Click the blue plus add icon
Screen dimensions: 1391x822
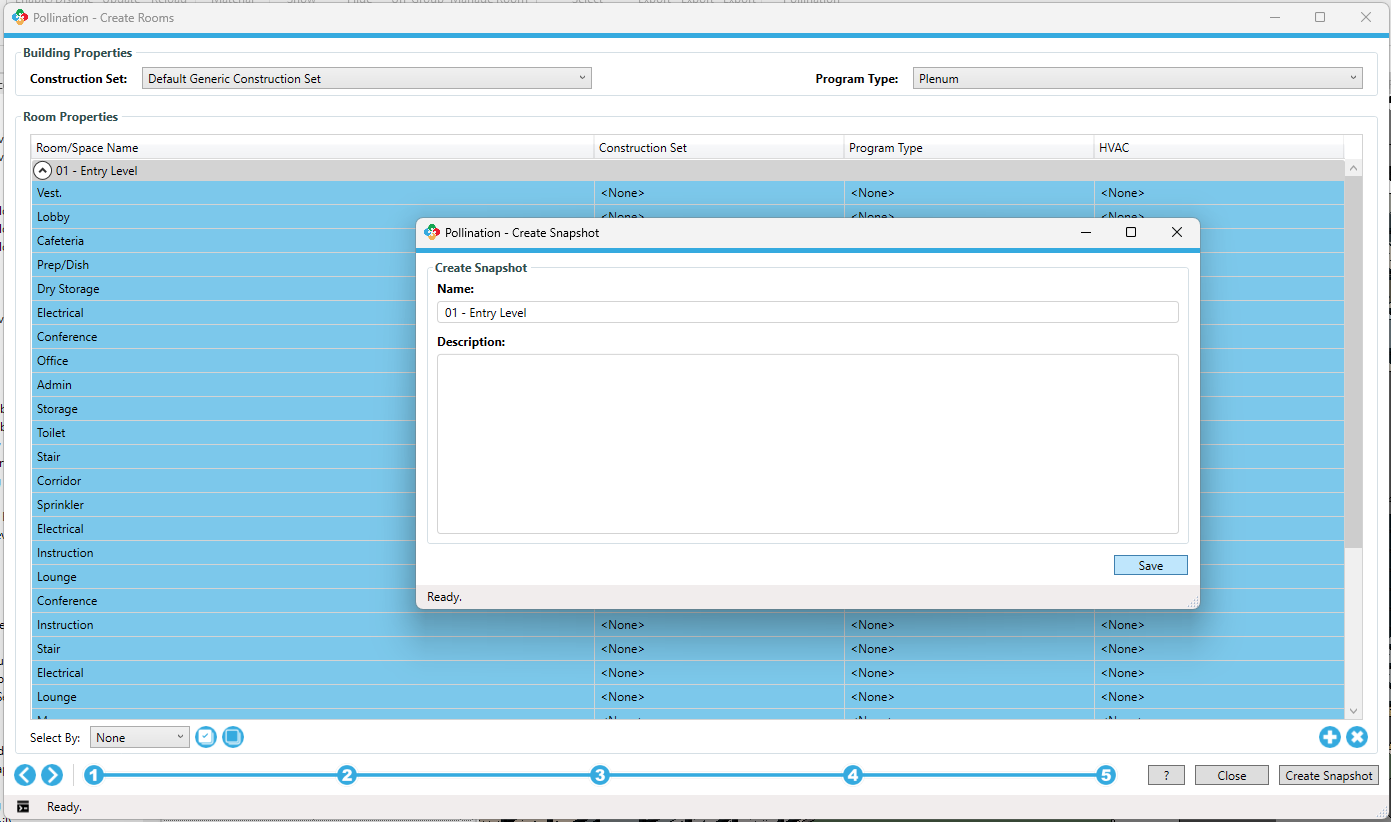[1329, 737]
